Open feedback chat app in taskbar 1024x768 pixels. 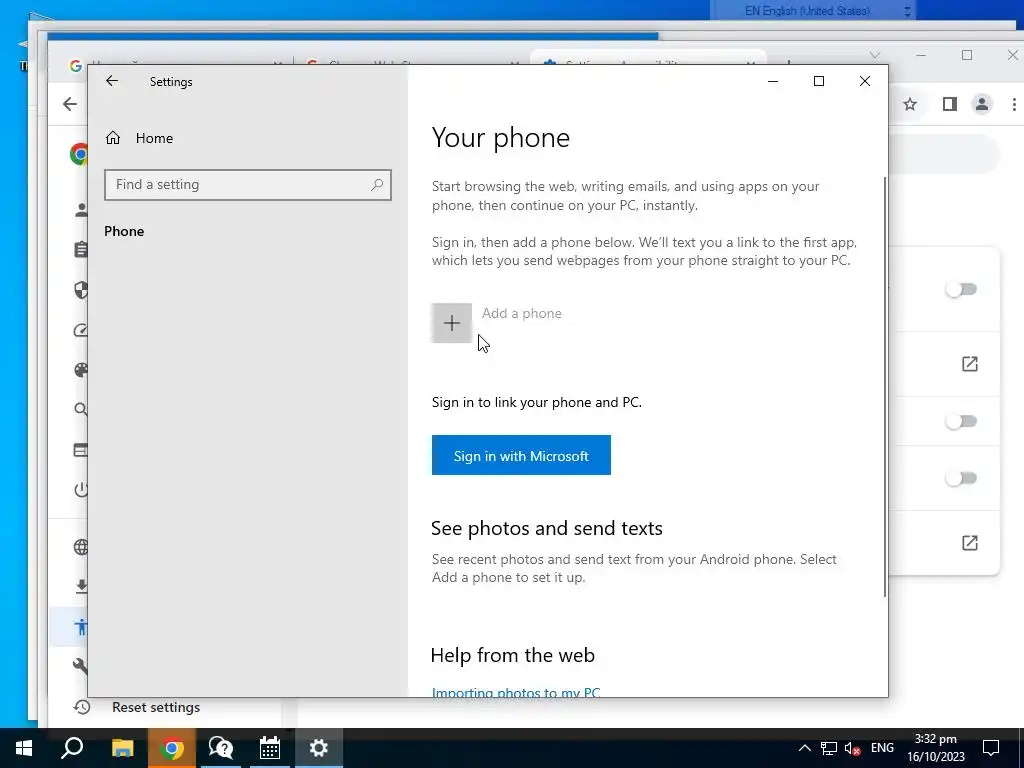click(221, 748)
